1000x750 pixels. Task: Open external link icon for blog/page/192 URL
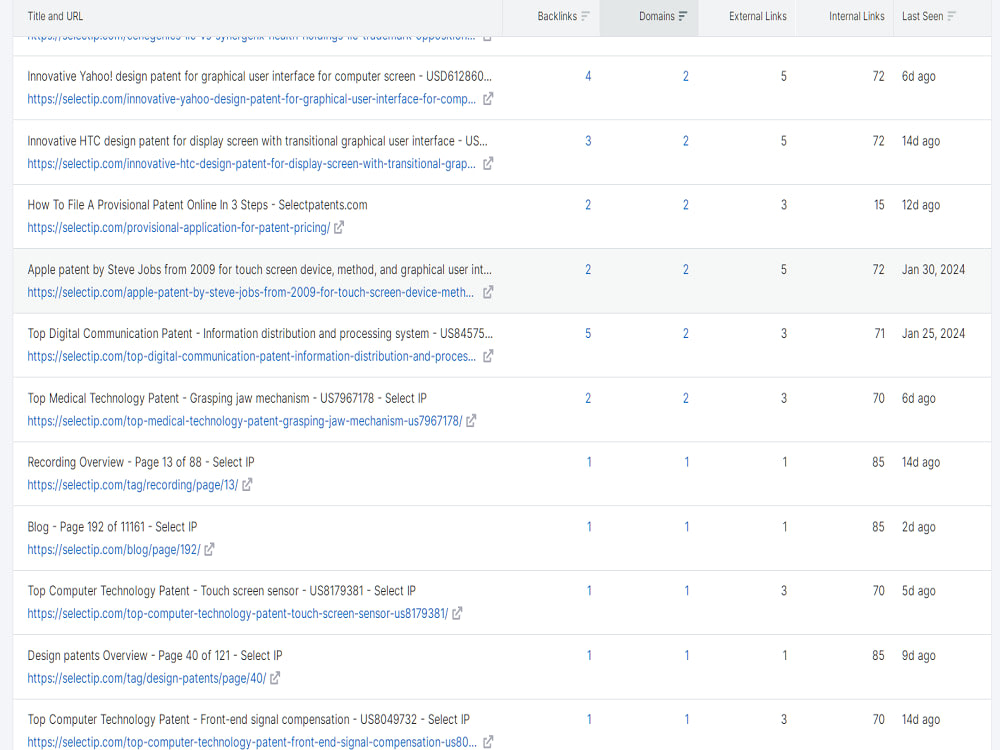coord(209,549)
